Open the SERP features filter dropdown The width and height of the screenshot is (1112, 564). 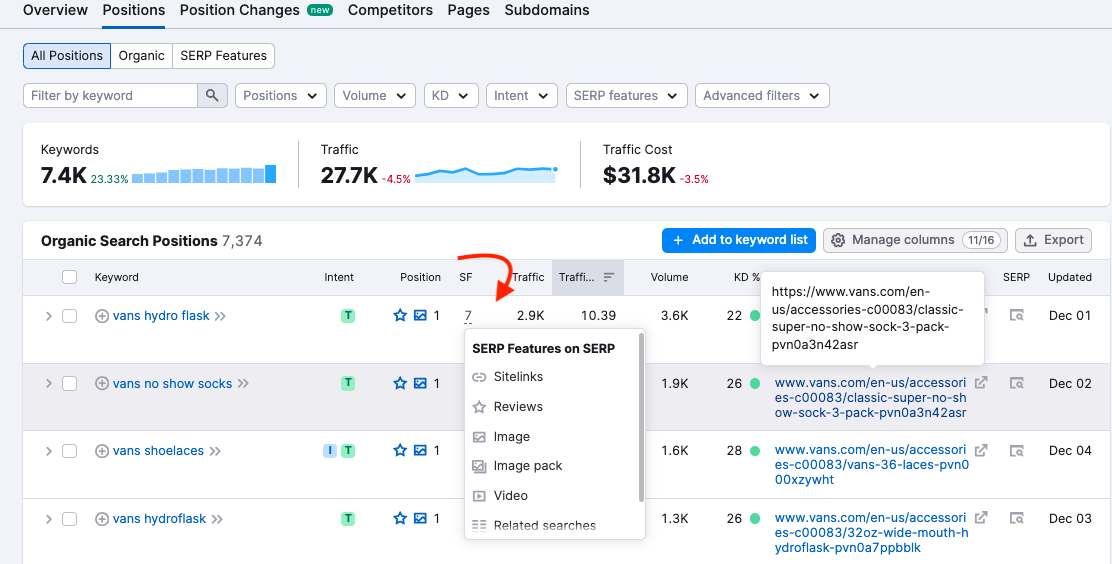pyautogui.click(x=626, y=96)
